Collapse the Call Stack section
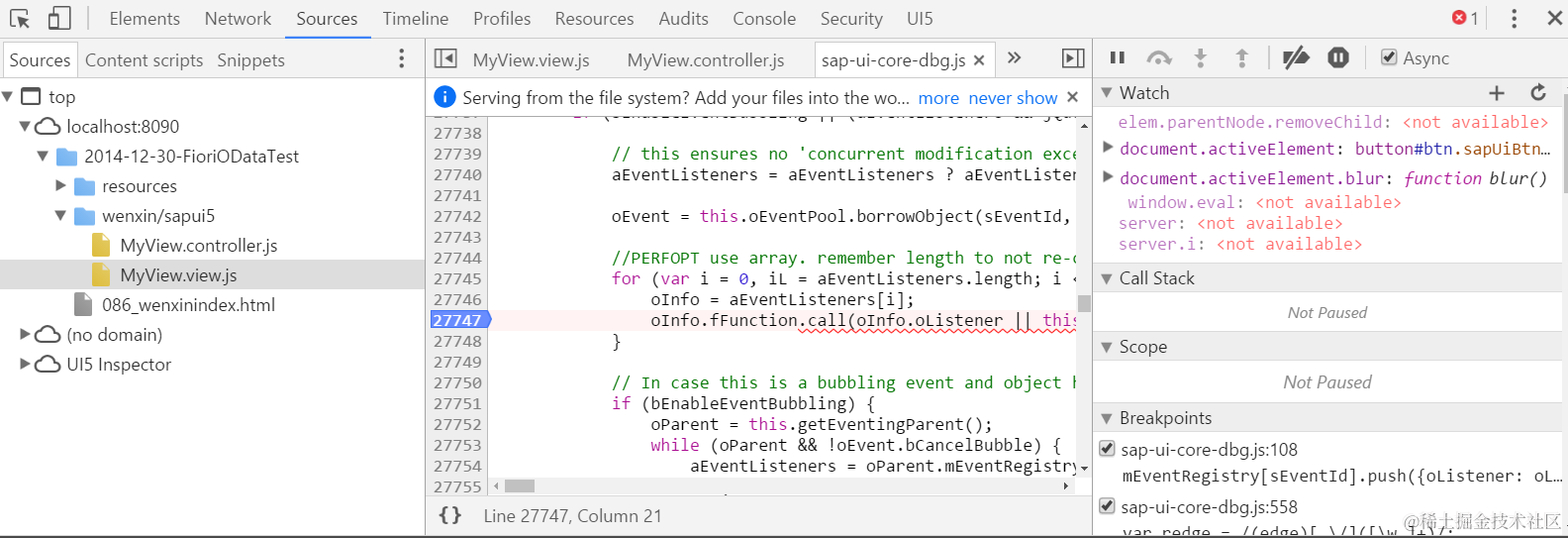Screen dimensions: 1568x538 click(x=1107, y=278)
